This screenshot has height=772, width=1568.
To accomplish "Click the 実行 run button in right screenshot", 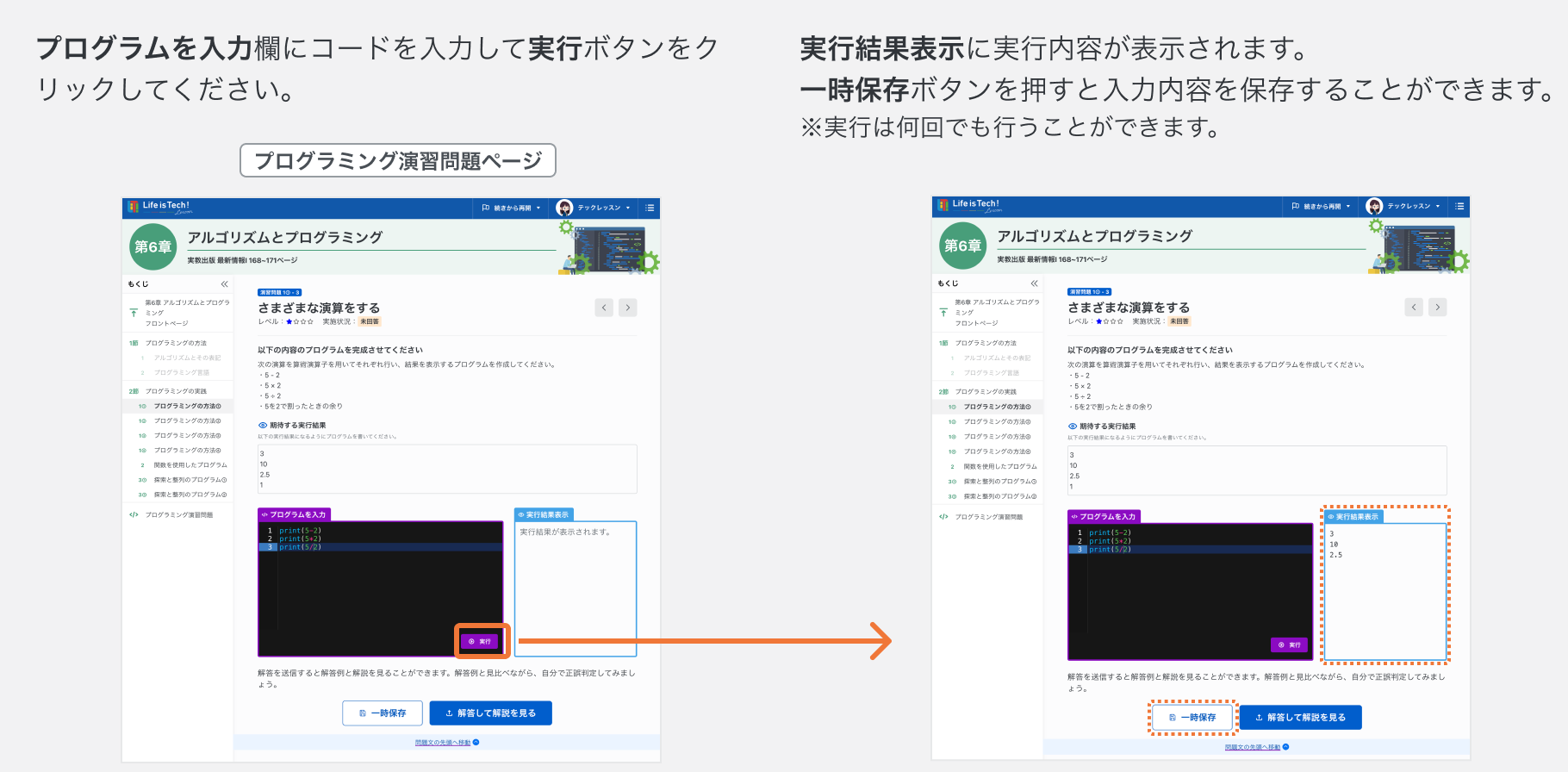I will tap(1289, 644).
